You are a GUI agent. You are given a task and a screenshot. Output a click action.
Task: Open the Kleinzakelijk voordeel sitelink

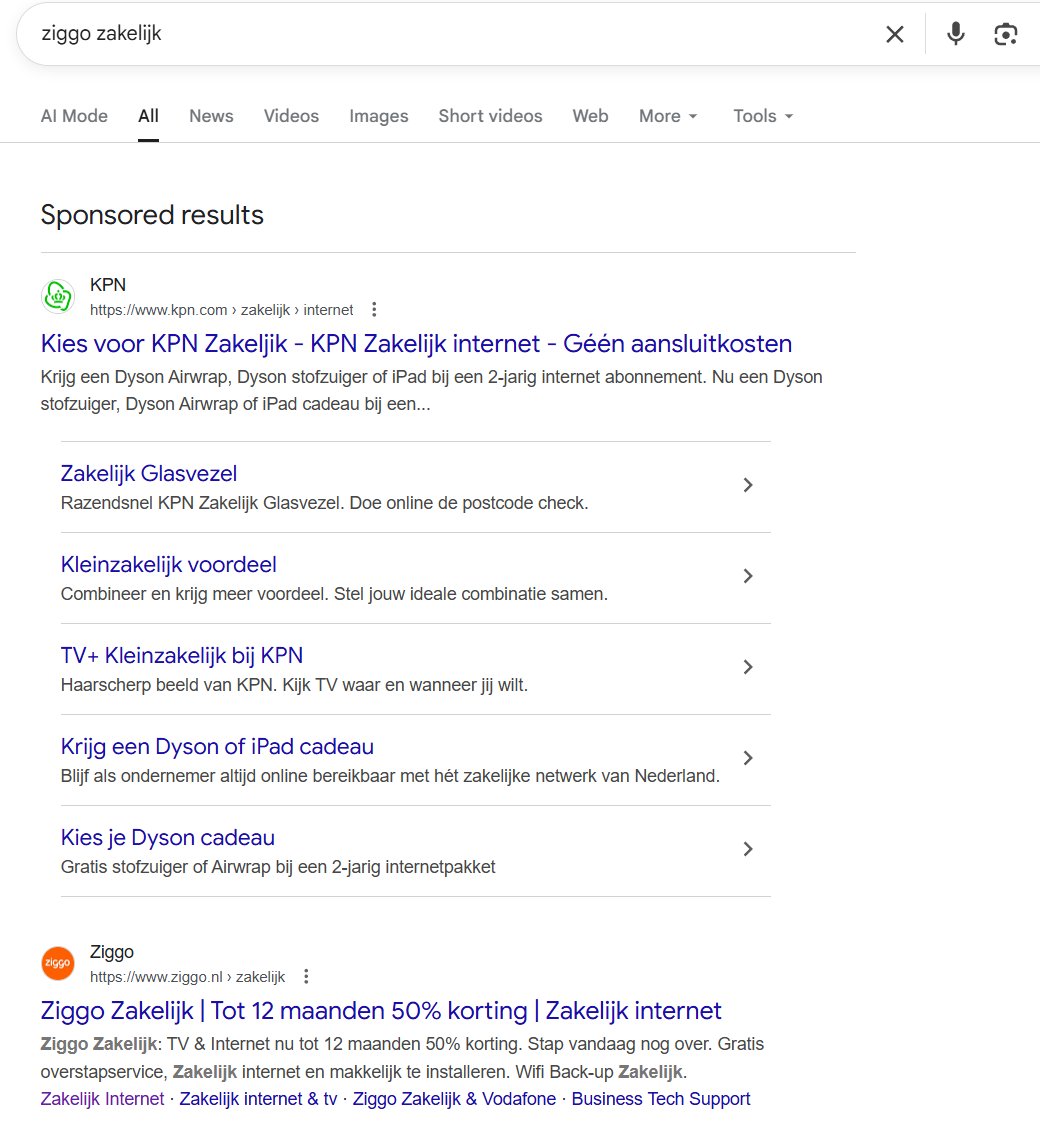(x=168, y=565)
